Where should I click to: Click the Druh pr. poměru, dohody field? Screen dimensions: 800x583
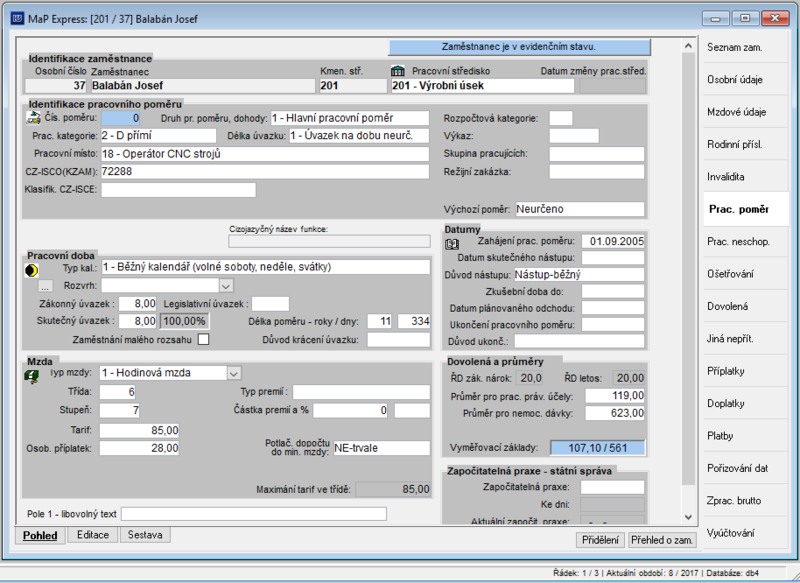[x=349, y=118]
